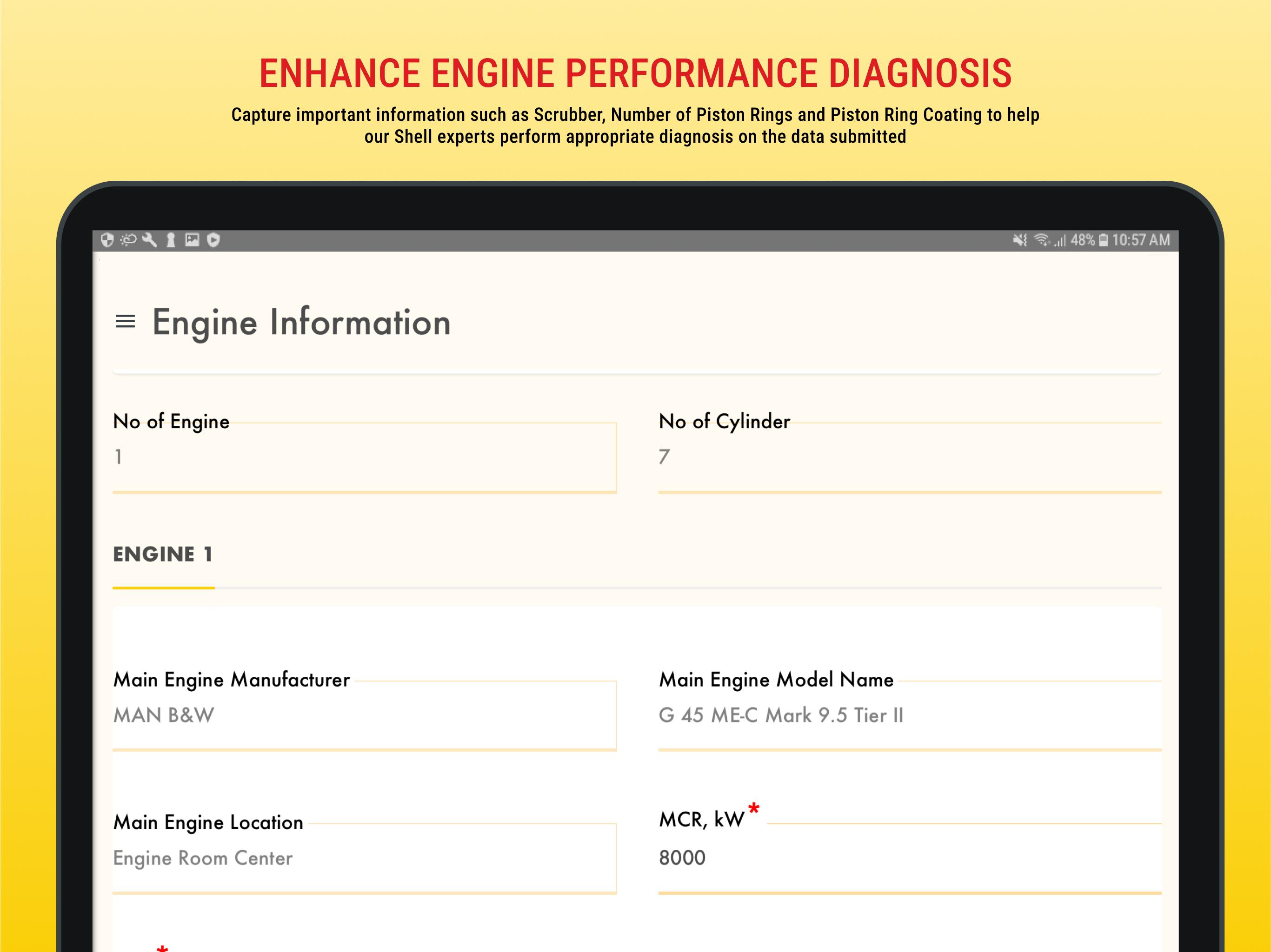This screenshot has height=952, width=1271.
Task: Tap the muted sound icon in status bar
Action: (x=1020, y=240)
